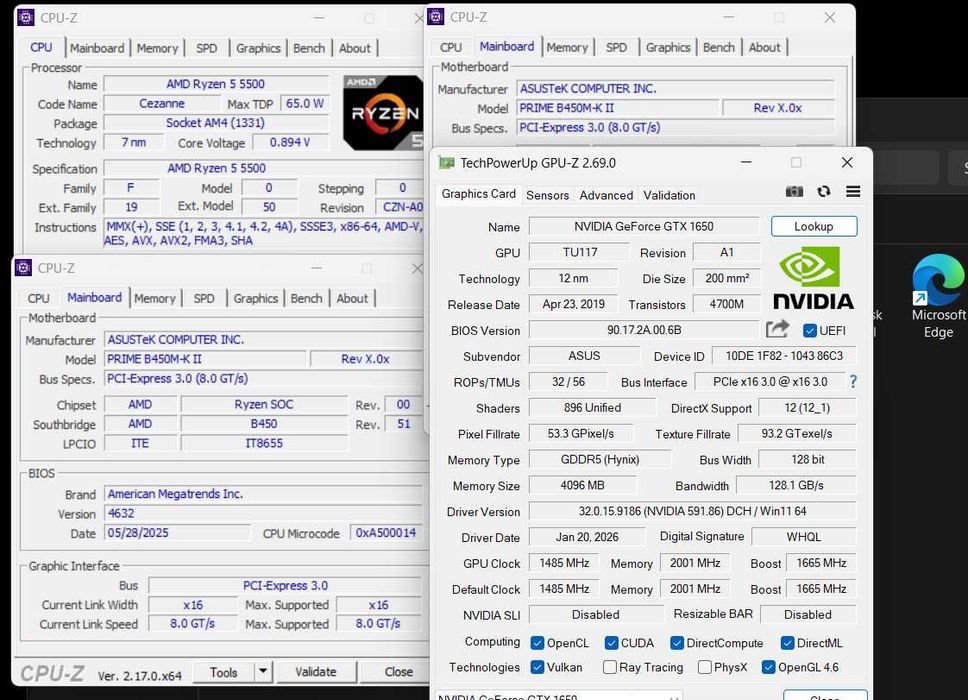968x700 pixels.
Task: Toggle the CUDA checkbox
Action: [x=611, y=643]
